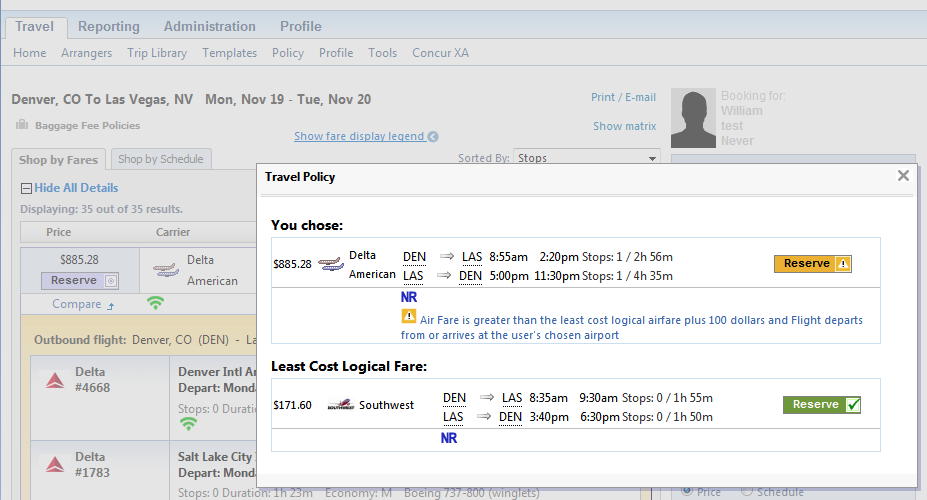
Task: Go to Home in the sub-navigation
Action: coord(30,53)
